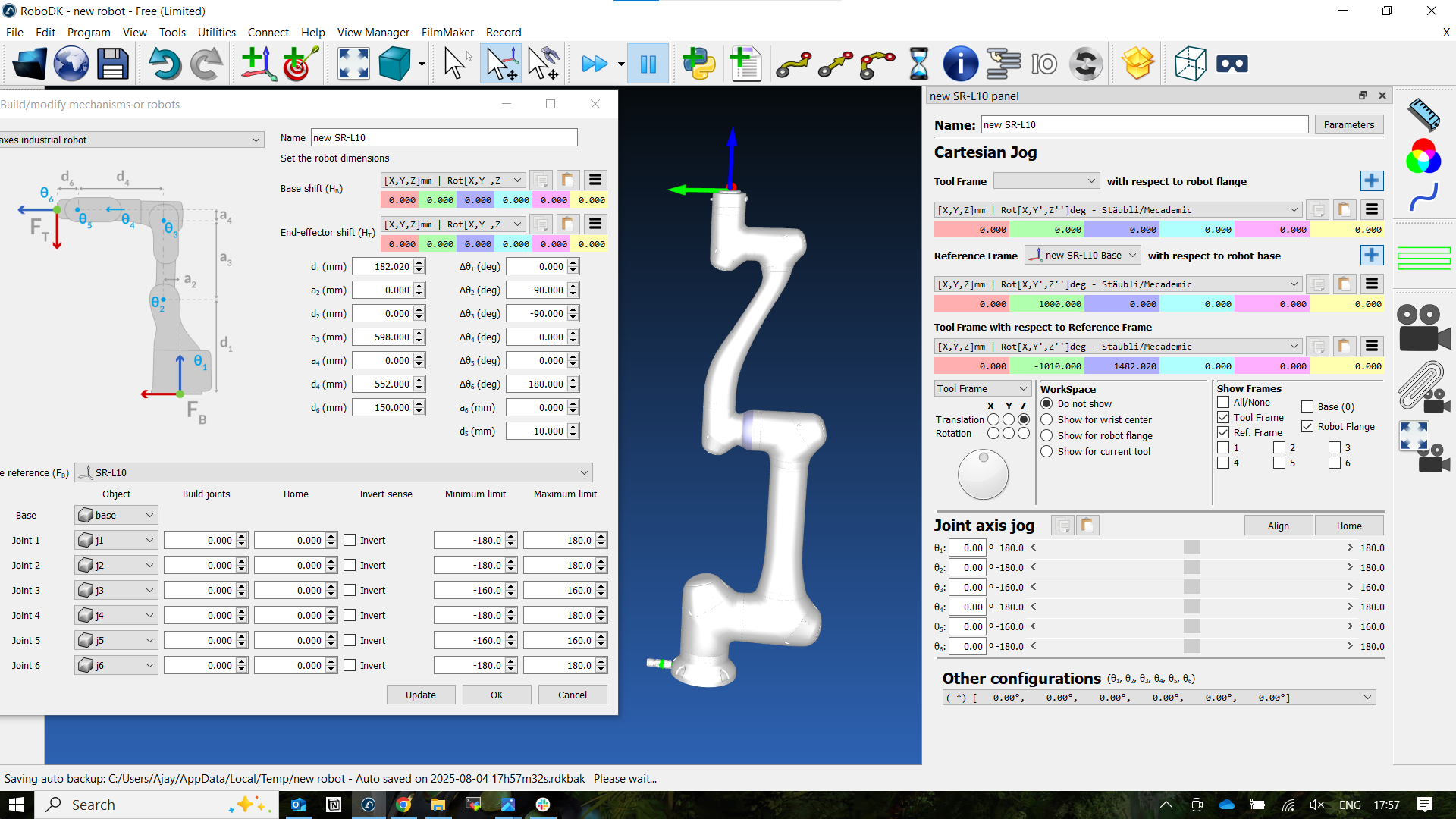This screenshot has width=1456, height=819.
Task: Click the Add reference frame icon
Action: [x=258, y=64]
